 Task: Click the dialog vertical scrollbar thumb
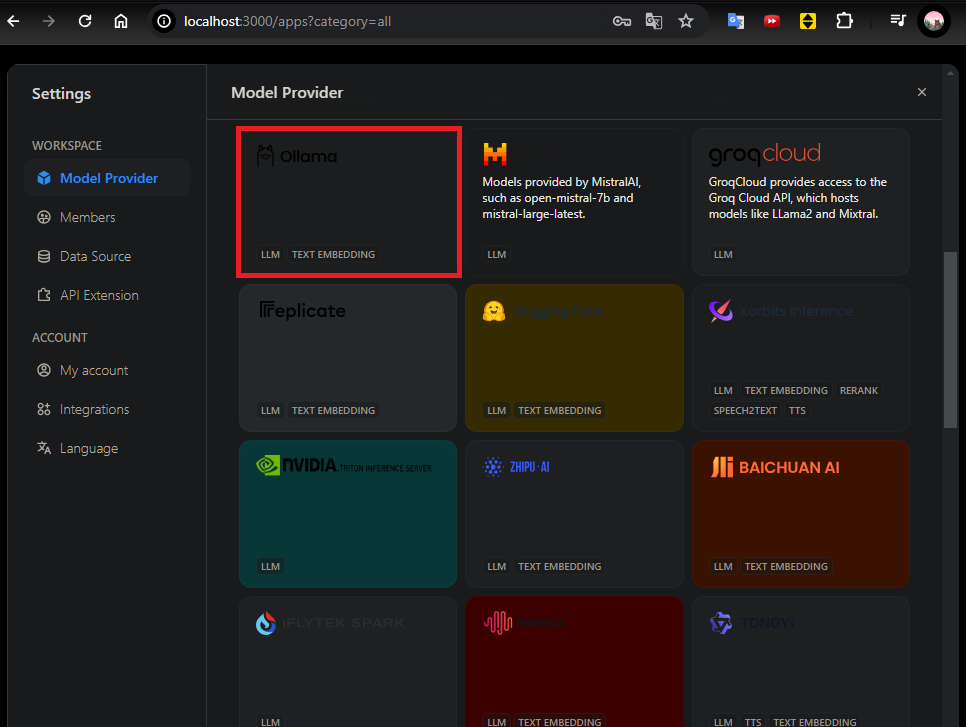coord(950,339)
